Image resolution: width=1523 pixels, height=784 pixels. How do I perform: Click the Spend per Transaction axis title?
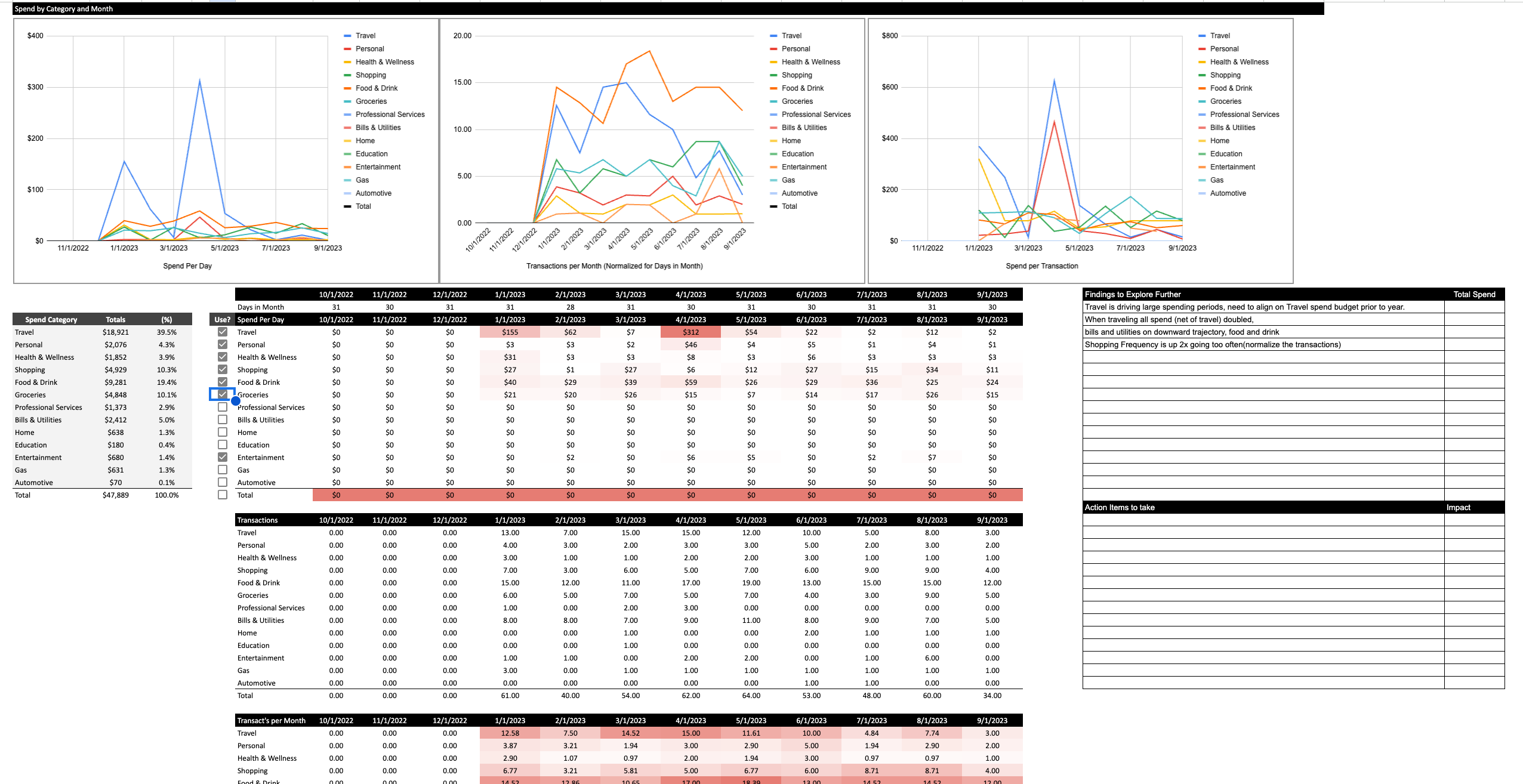[1042, 266]
